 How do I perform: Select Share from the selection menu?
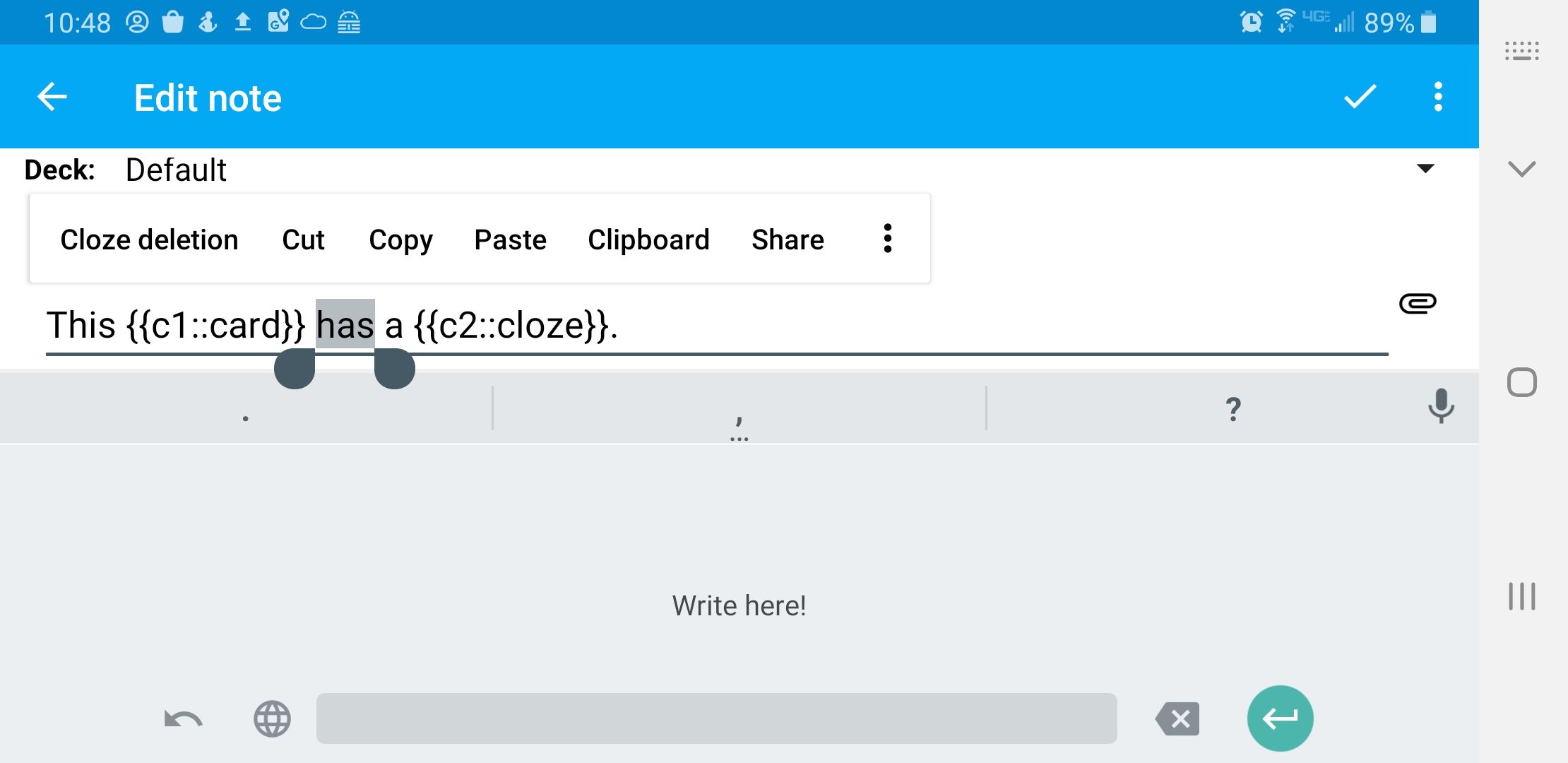click(788, 239)
